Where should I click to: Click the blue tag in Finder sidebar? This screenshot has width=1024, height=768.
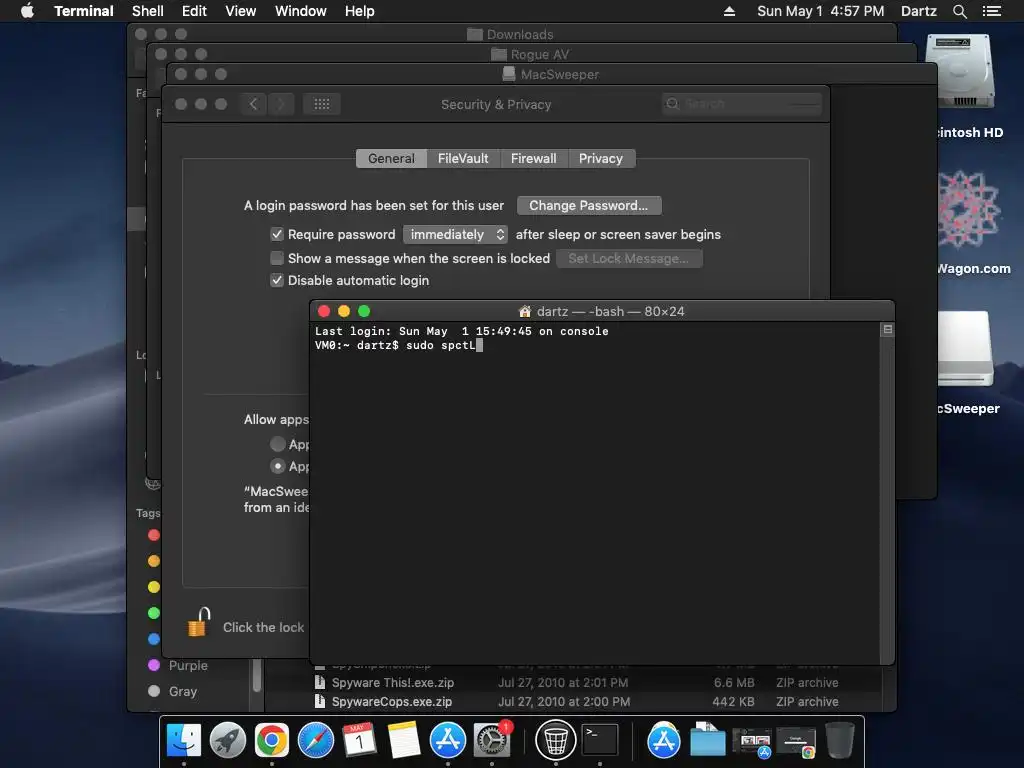[x=154, y=639]
